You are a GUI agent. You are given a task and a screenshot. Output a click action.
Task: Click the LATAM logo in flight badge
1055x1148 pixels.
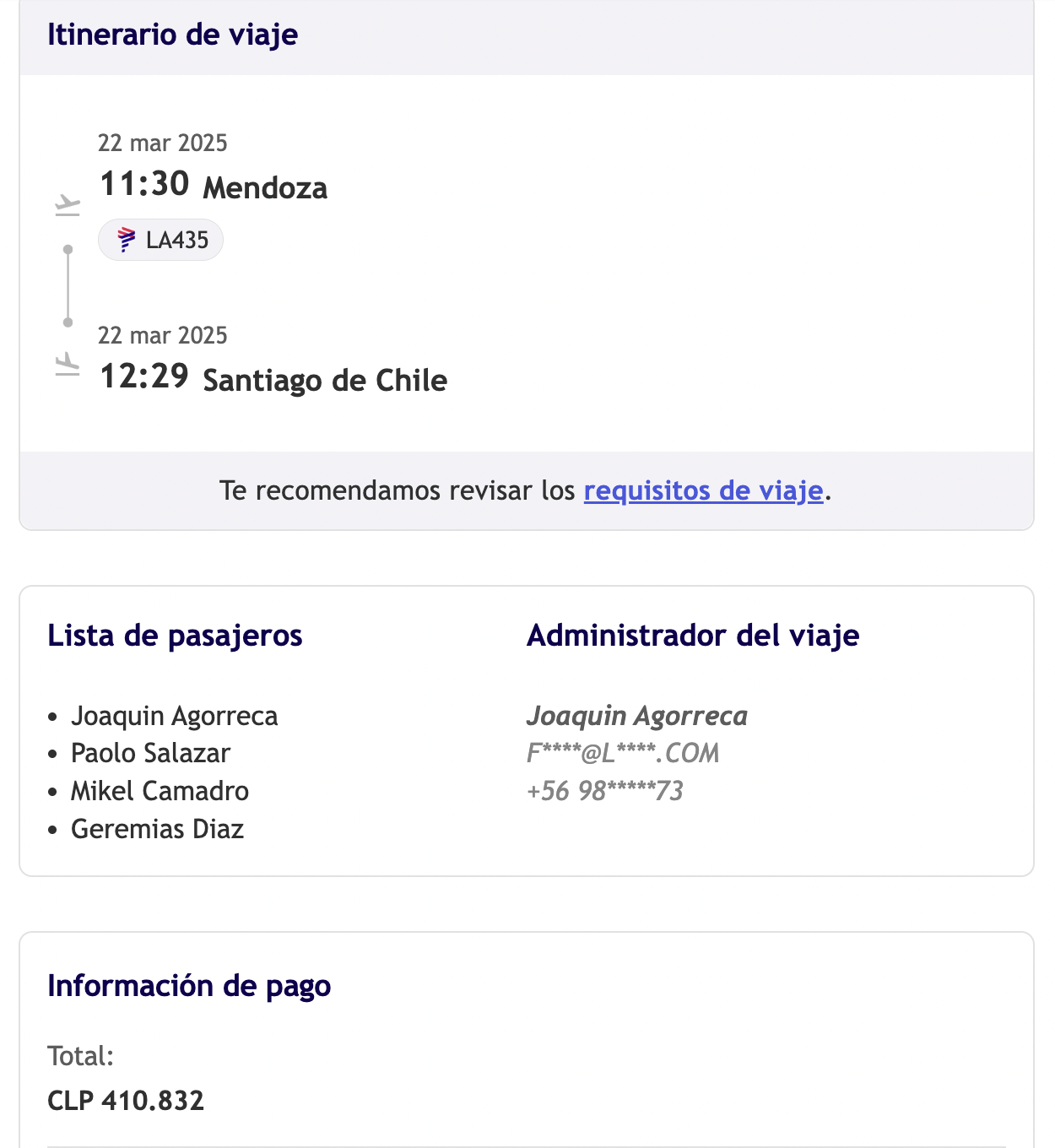tap(127, 240)
